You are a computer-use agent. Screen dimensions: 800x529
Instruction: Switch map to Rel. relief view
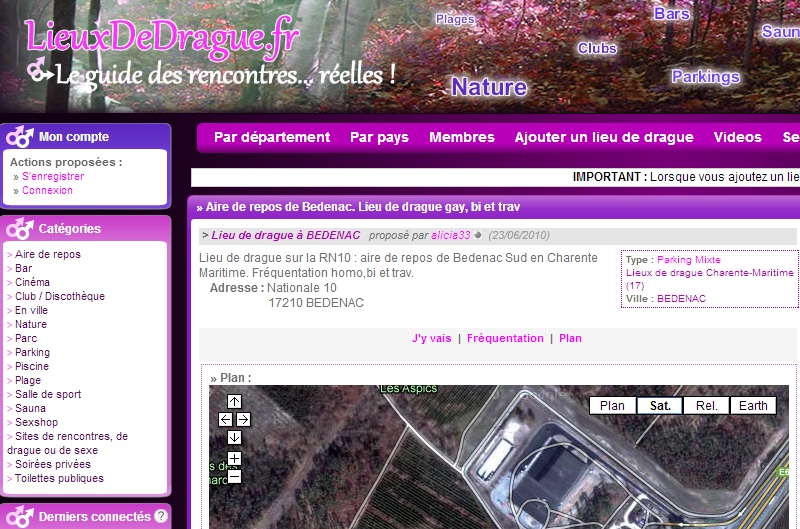[x=707, y=406]
